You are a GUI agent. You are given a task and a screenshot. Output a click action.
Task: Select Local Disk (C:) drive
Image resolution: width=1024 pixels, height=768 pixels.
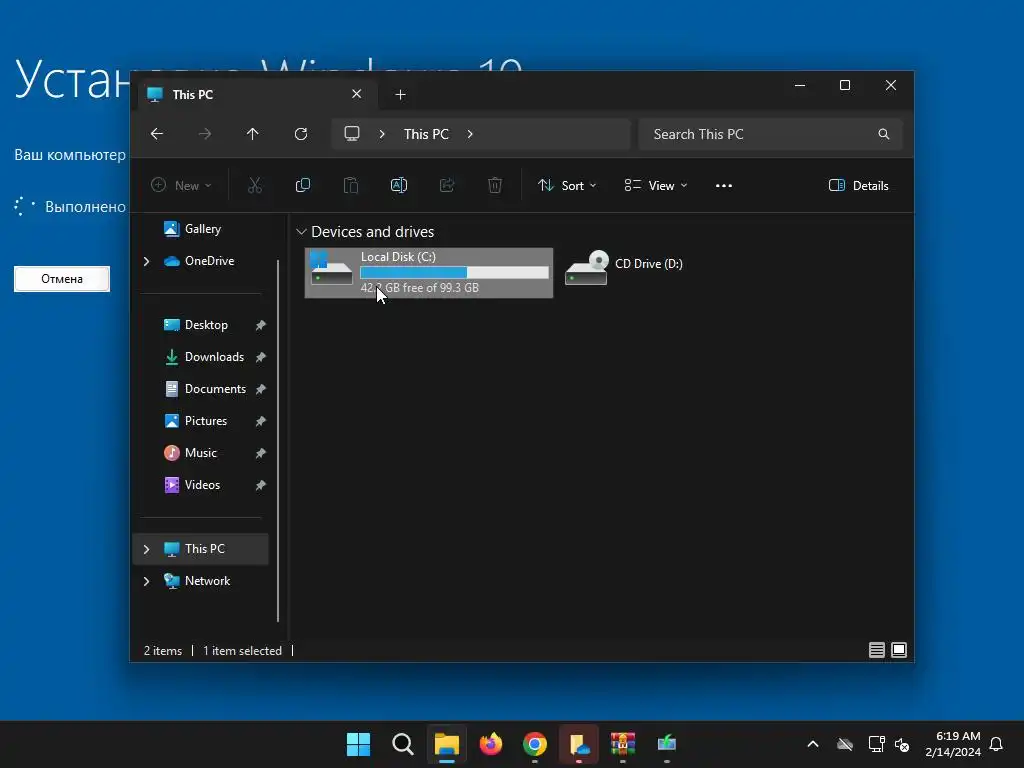(429, 272)
